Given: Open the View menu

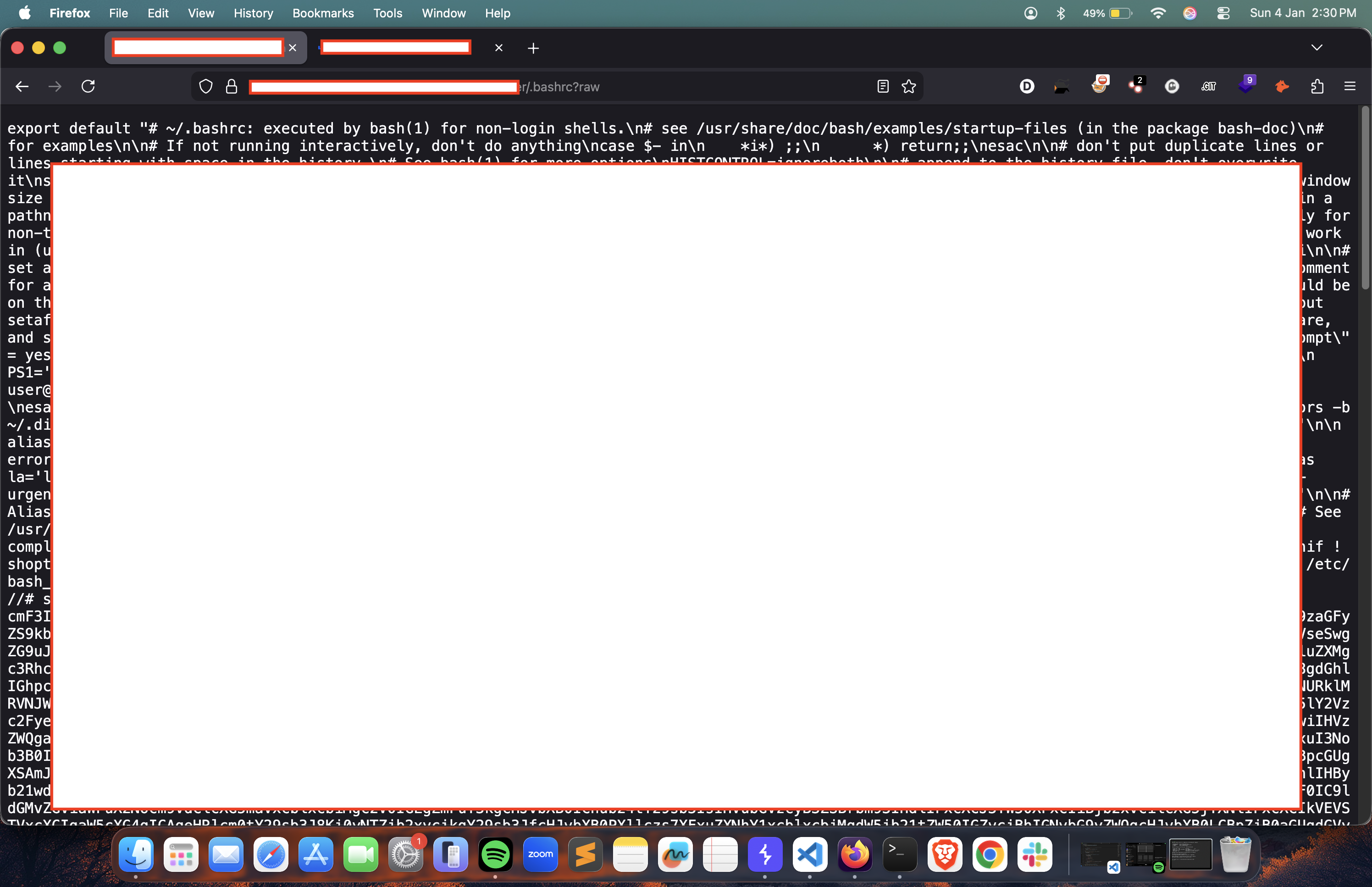Looking at the screenshot, I should tap(201, 13).
